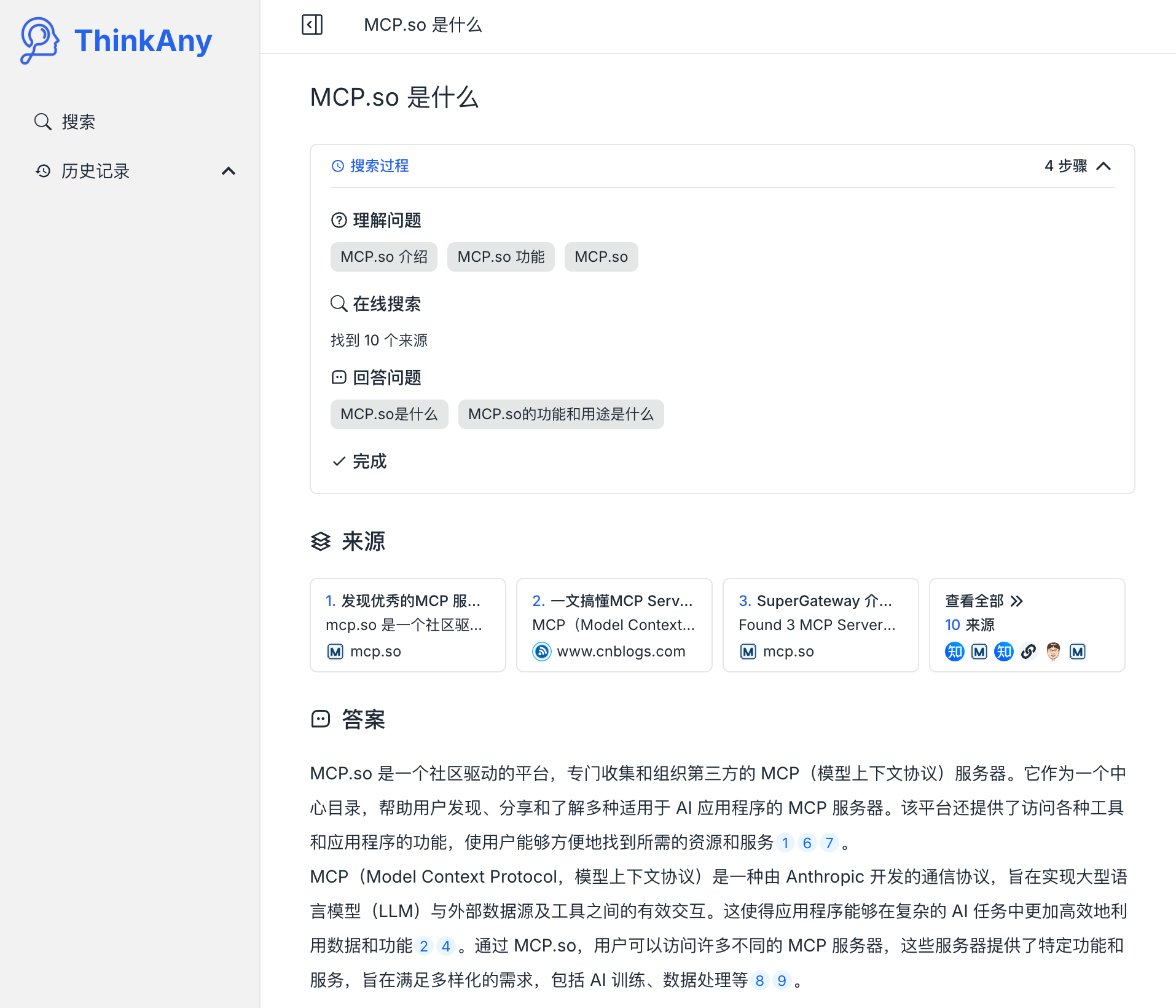
Task: Expand 查看全部 to view all 10 sources
Action: [983, 600]
